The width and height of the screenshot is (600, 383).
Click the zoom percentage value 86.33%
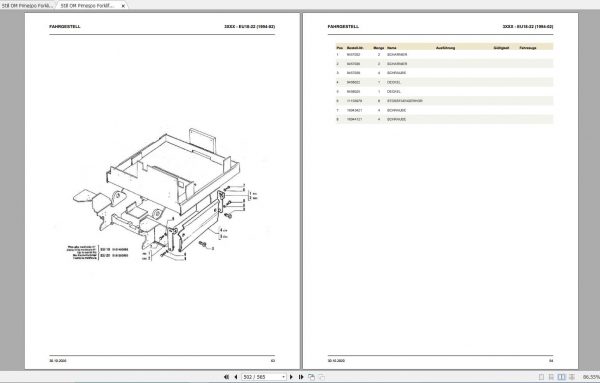pos(591,377)
